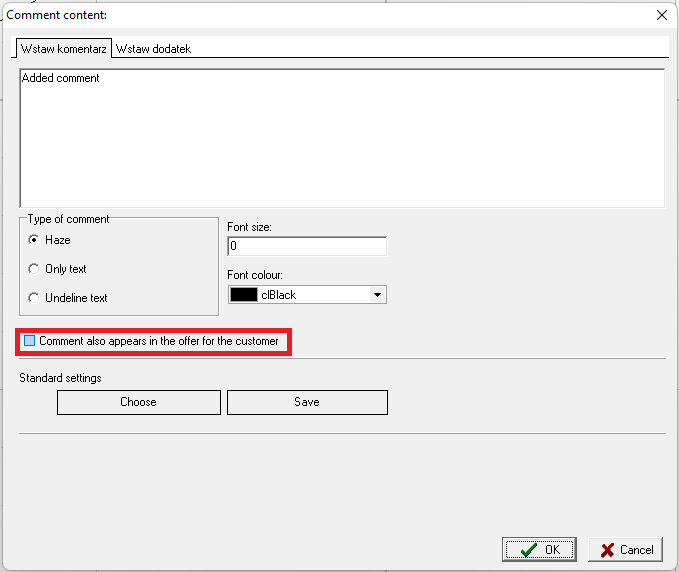Enable comment appearing in customer offer
The height and width of the screenshot is (572, 679).
[x=30, y=341]
